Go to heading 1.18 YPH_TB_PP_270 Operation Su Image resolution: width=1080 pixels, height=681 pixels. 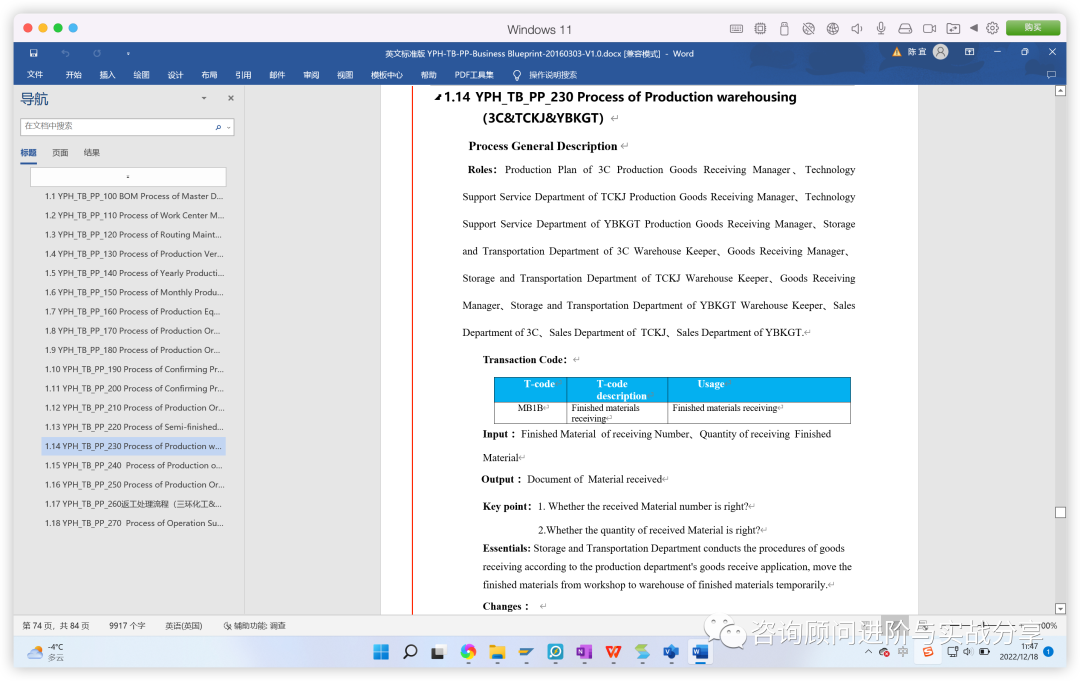coord(134,523)
